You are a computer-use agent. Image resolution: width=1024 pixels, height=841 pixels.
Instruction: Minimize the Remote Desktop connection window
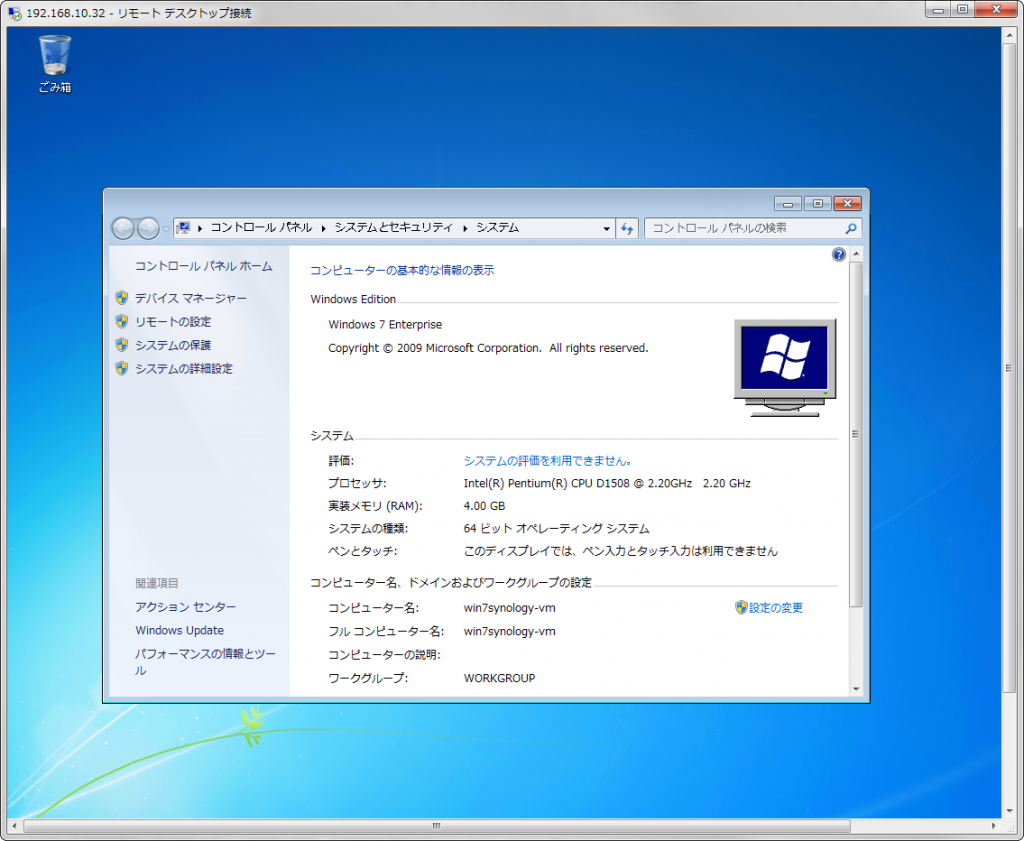(938, 9)
